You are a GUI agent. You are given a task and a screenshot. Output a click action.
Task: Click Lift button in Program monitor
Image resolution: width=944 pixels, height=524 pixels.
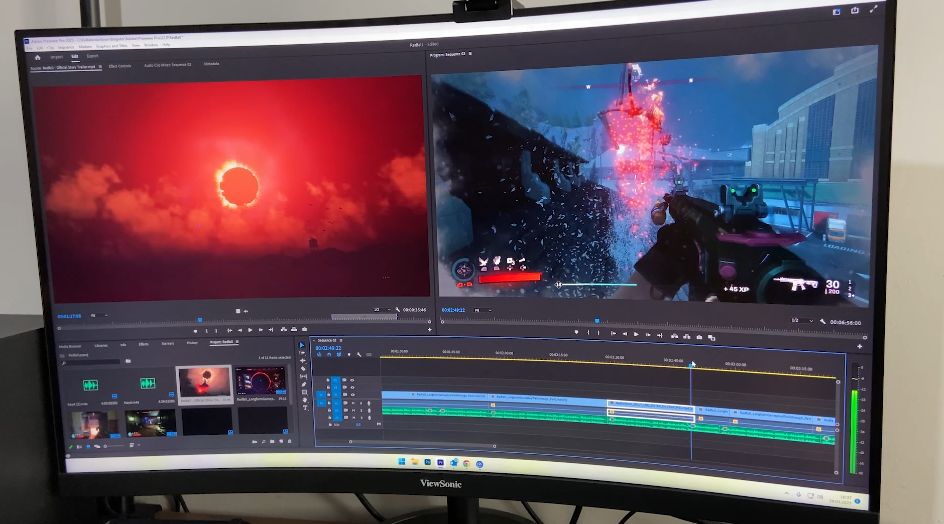(674, 336)
